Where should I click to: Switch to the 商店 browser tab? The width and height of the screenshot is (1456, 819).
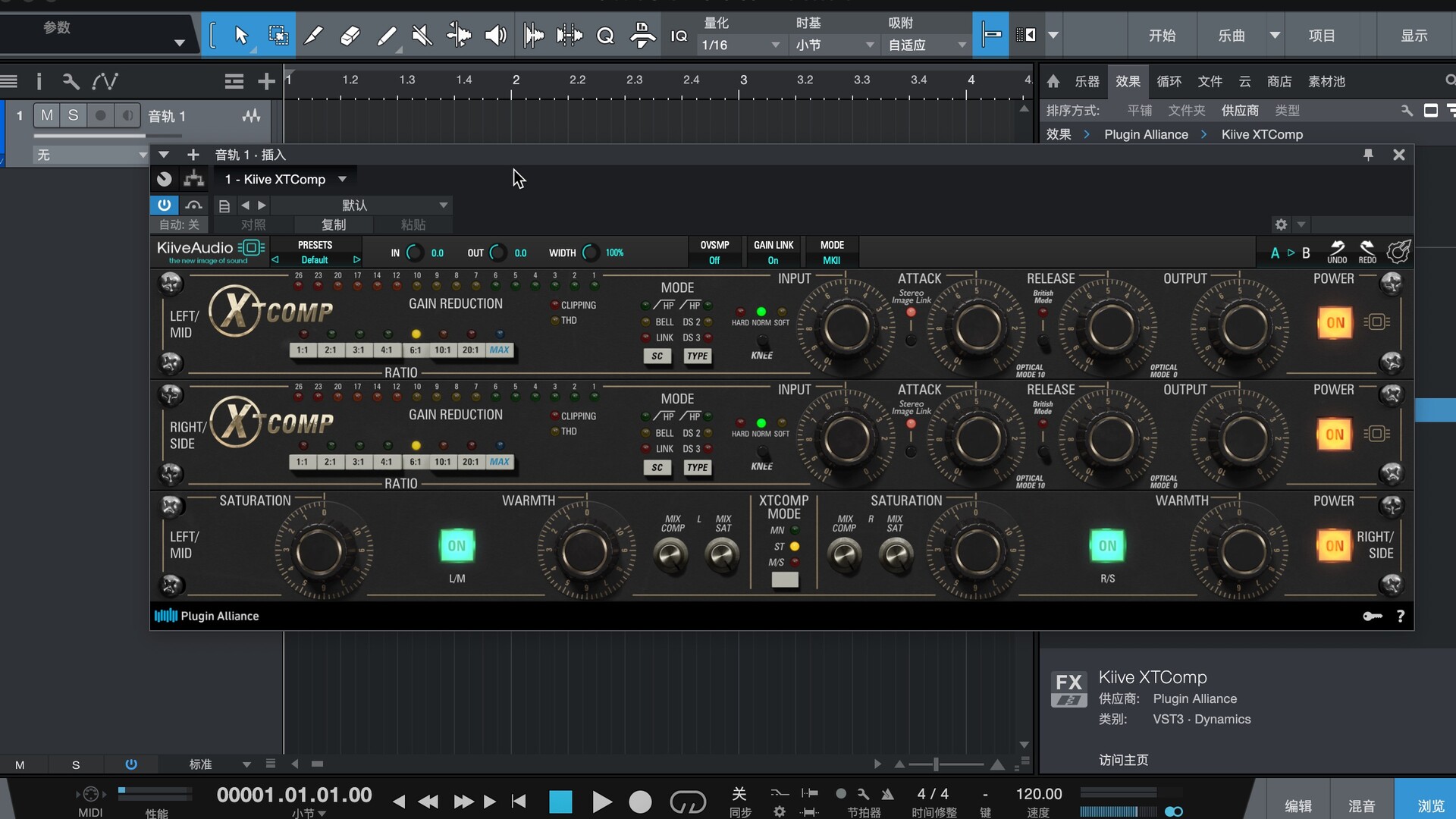1279,81
